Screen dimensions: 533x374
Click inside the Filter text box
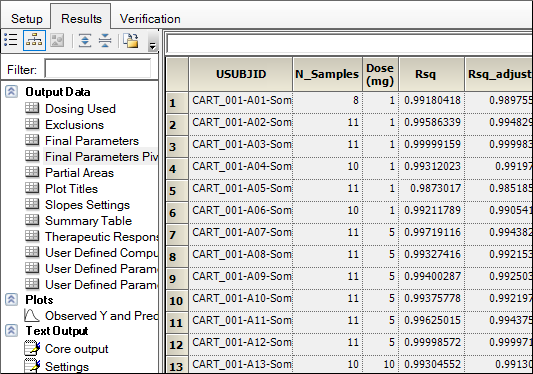98,69
